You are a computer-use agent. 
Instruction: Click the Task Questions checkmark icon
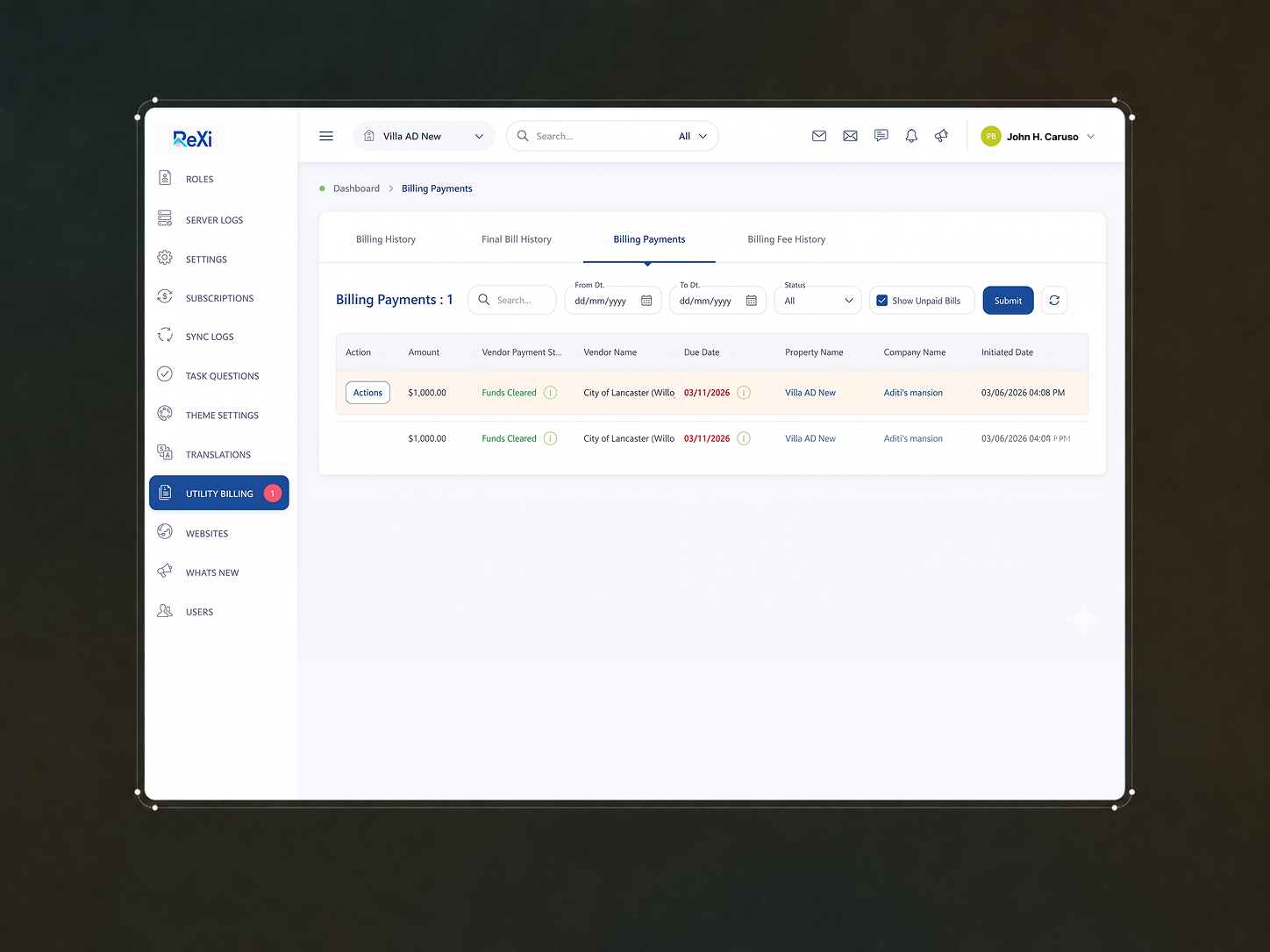[x=165, y=374]
